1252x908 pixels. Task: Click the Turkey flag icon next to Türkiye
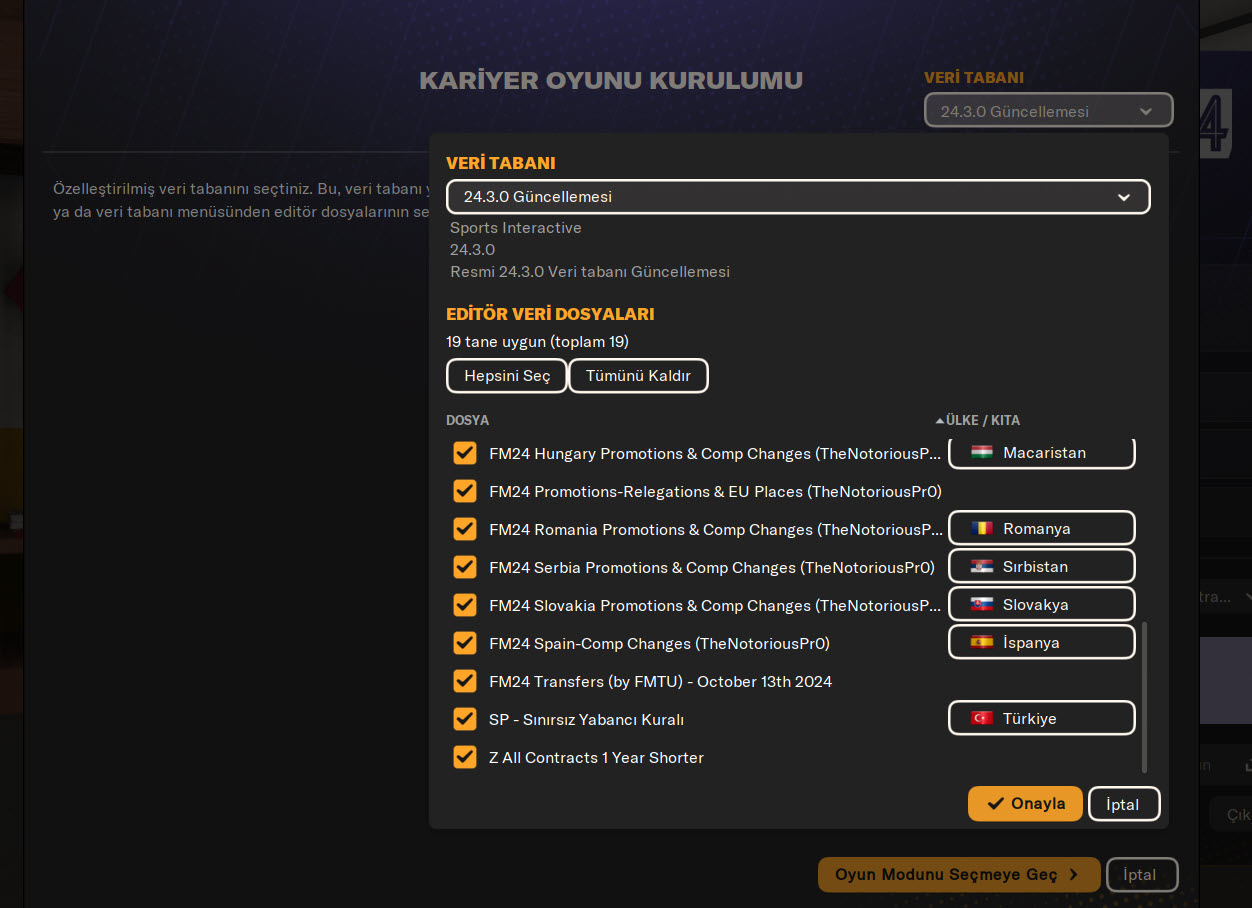click(981, 719)
